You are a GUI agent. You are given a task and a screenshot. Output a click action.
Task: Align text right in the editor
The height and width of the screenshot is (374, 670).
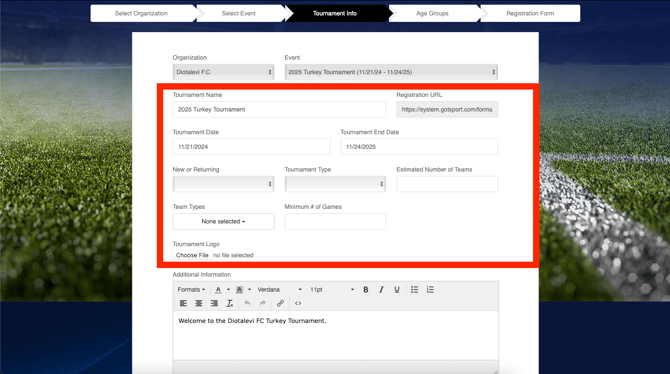coord(214,303)
